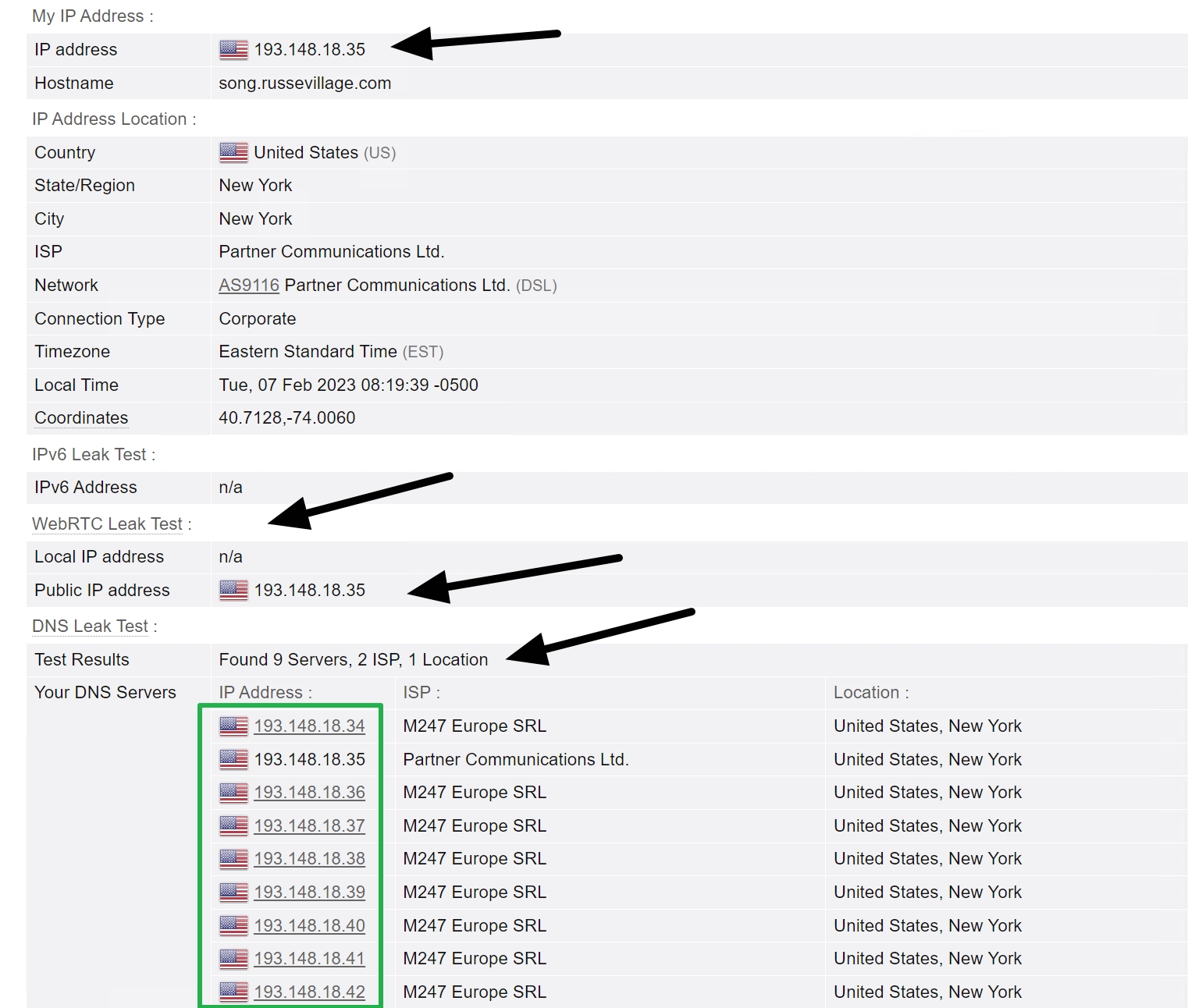Open DNS server link 193.148.18.34
Screen dimensions: 1188x1008
[x=309, y=726]
